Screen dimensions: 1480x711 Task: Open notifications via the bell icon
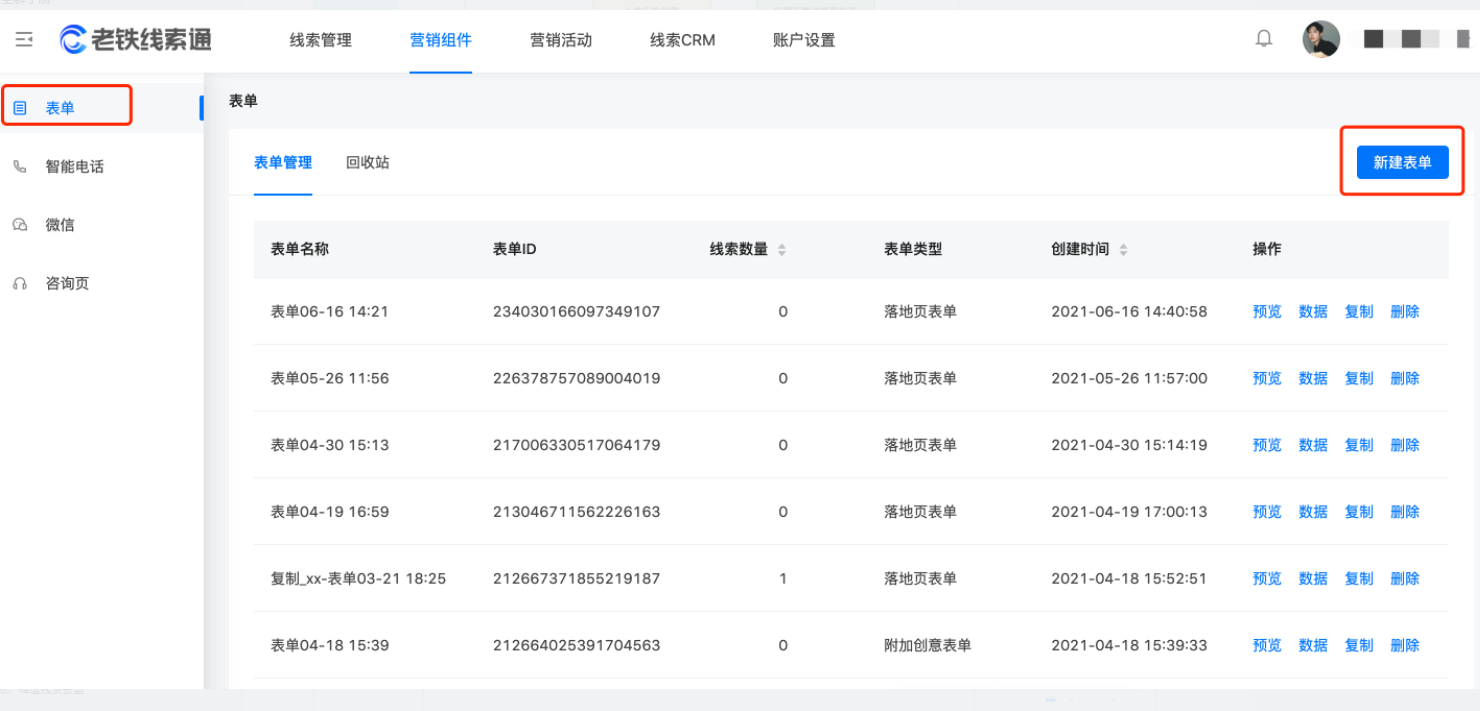(x=1263, y=39)
